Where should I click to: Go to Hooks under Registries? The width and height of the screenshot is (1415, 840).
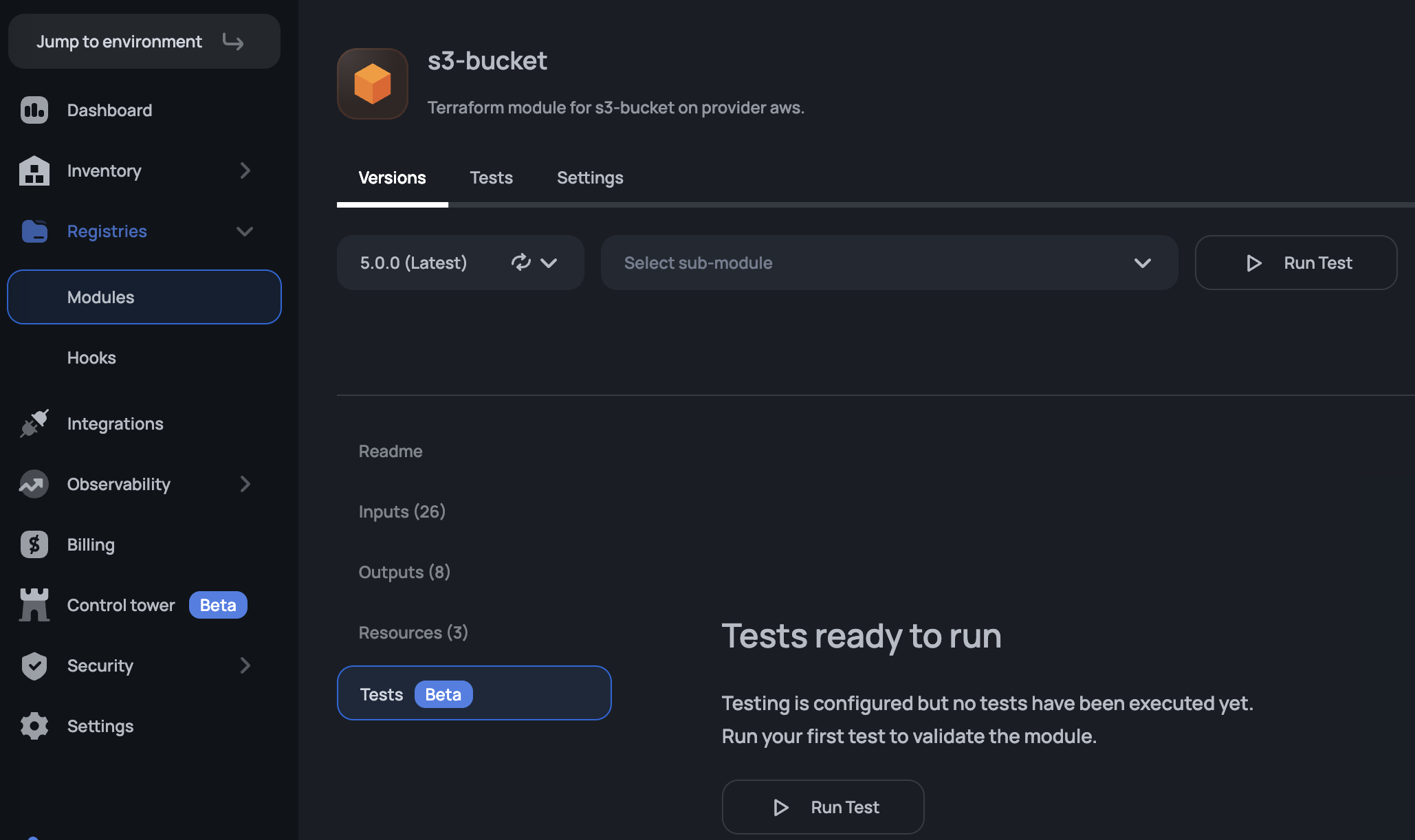click(x=91, y=357)
